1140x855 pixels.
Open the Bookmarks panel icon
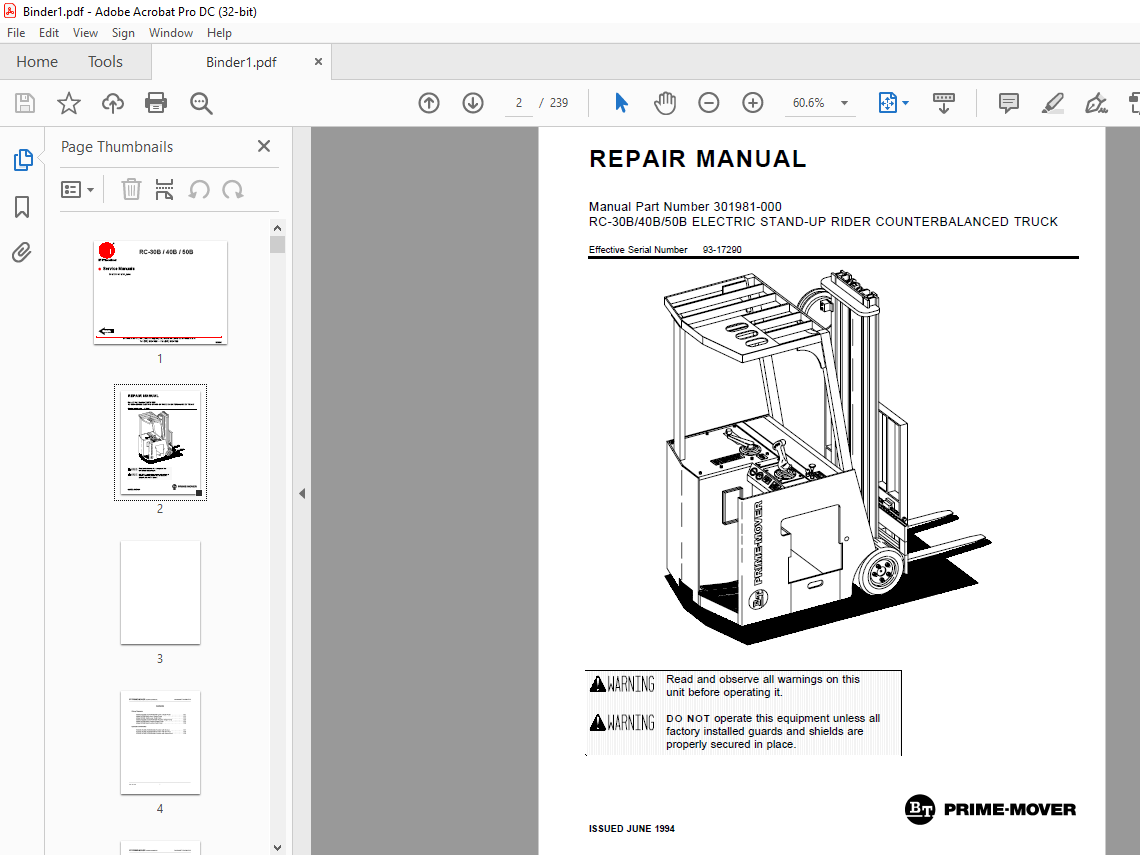pos(23,207)
